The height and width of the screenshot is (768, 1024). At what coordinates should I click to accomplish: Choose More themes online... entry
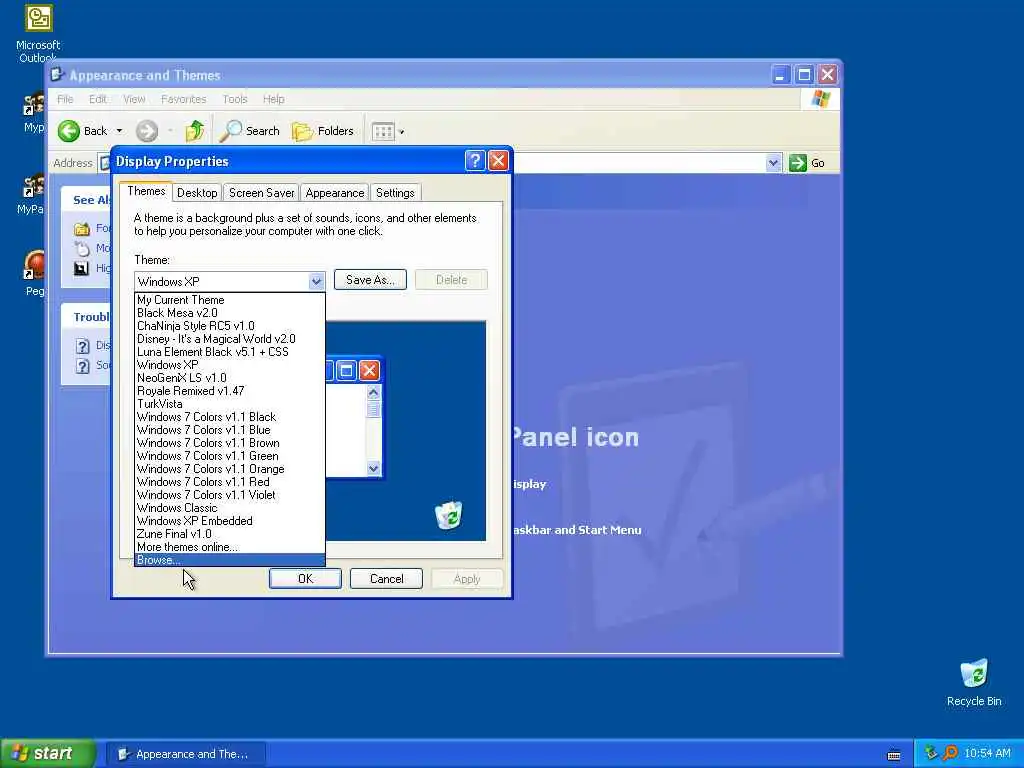pyautogui.click(x=229, y=547)
